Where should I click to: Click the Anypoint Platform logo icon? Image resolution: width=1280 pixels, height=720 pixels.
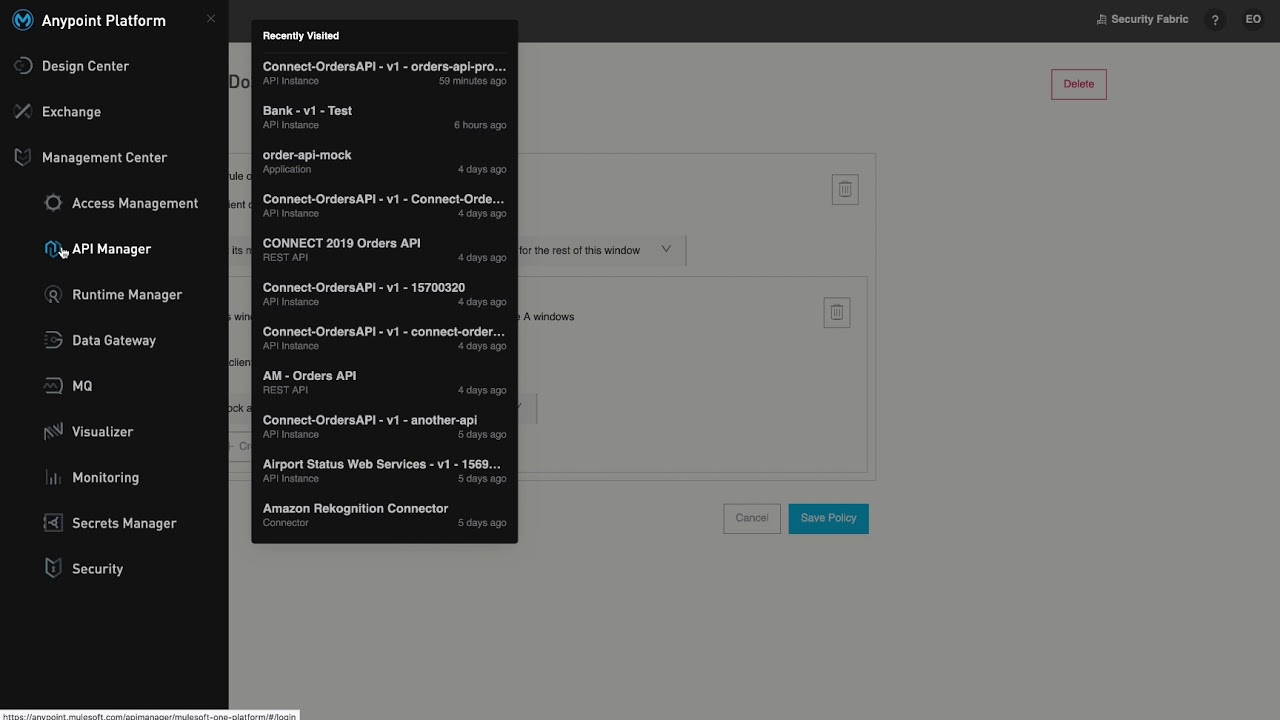tap(22, 21)
